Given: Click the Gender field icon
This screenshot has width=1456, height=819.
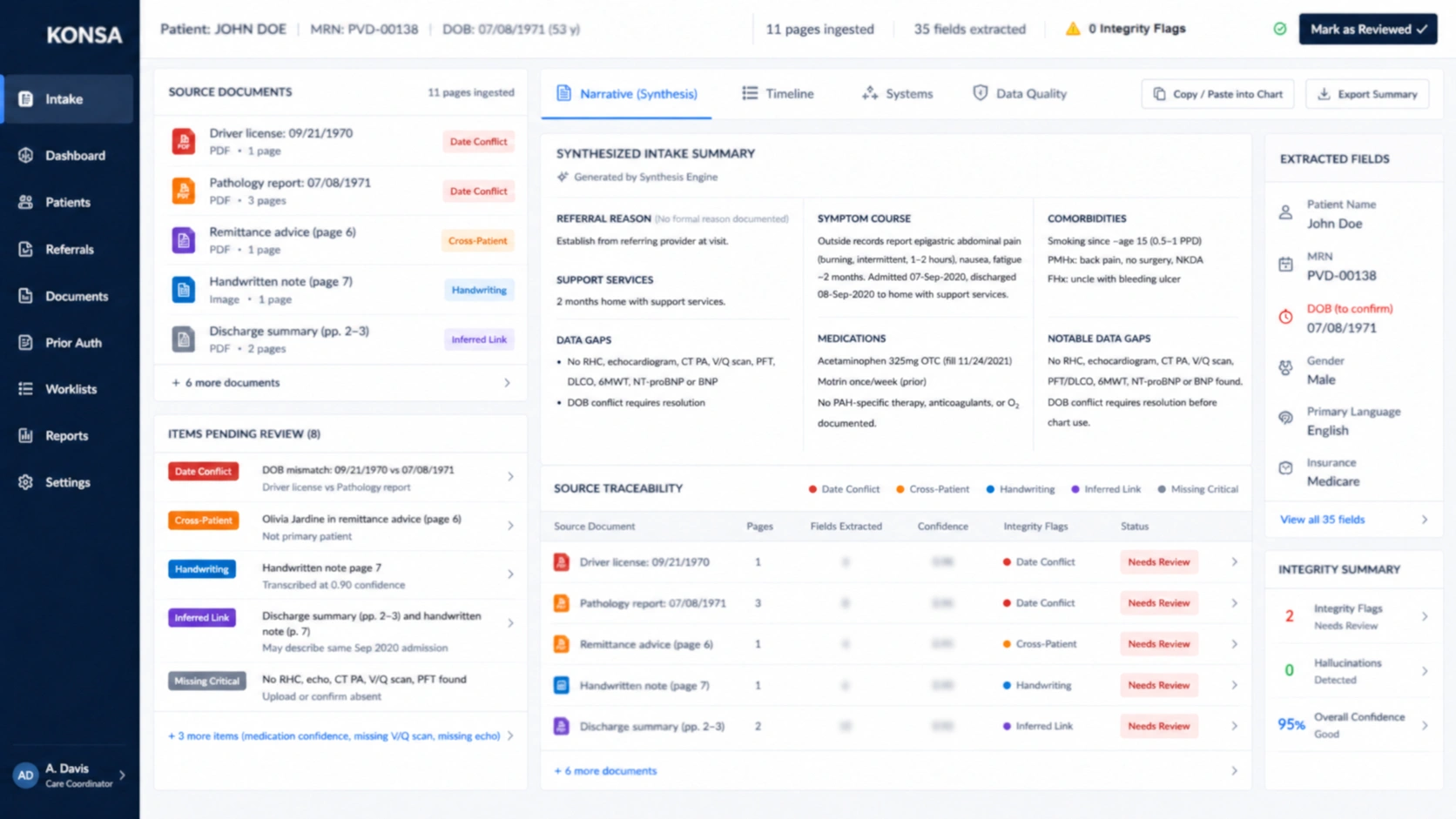Looking at the screenshot, I should point(1285,368).
